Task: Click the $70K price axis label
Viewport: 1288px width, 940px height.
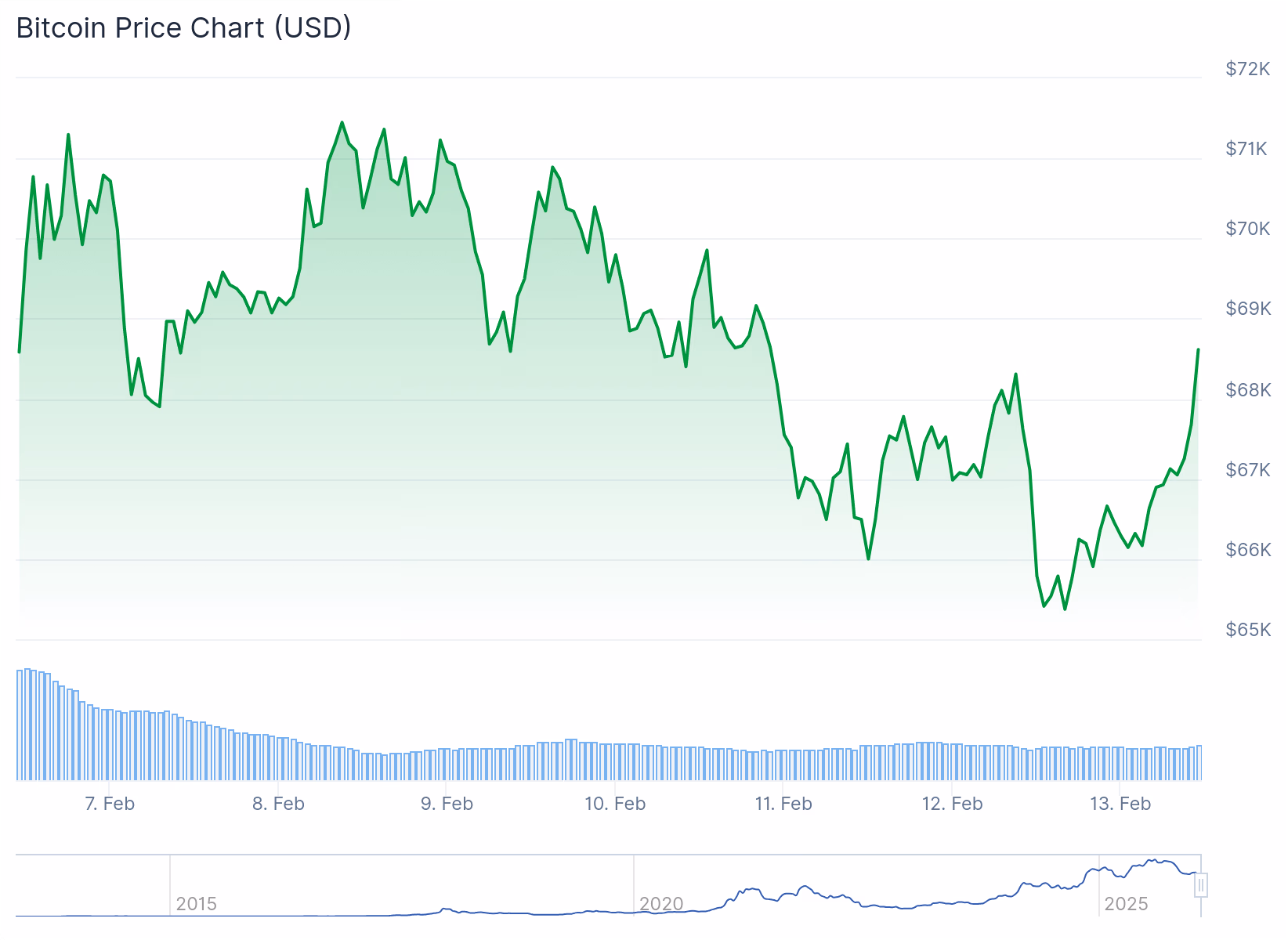Action: [1247, 229]
